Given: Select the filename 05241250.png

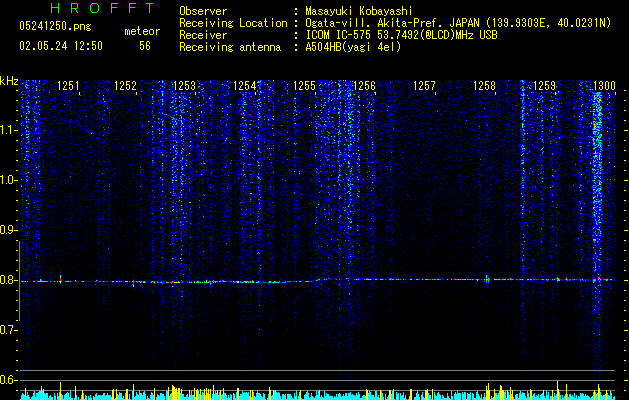Looking at the screenshot, I should (55, 26).
